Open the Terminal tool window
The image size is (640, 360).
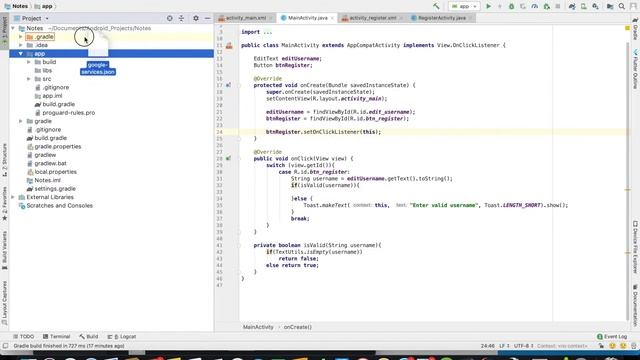[x=56, y=337]
